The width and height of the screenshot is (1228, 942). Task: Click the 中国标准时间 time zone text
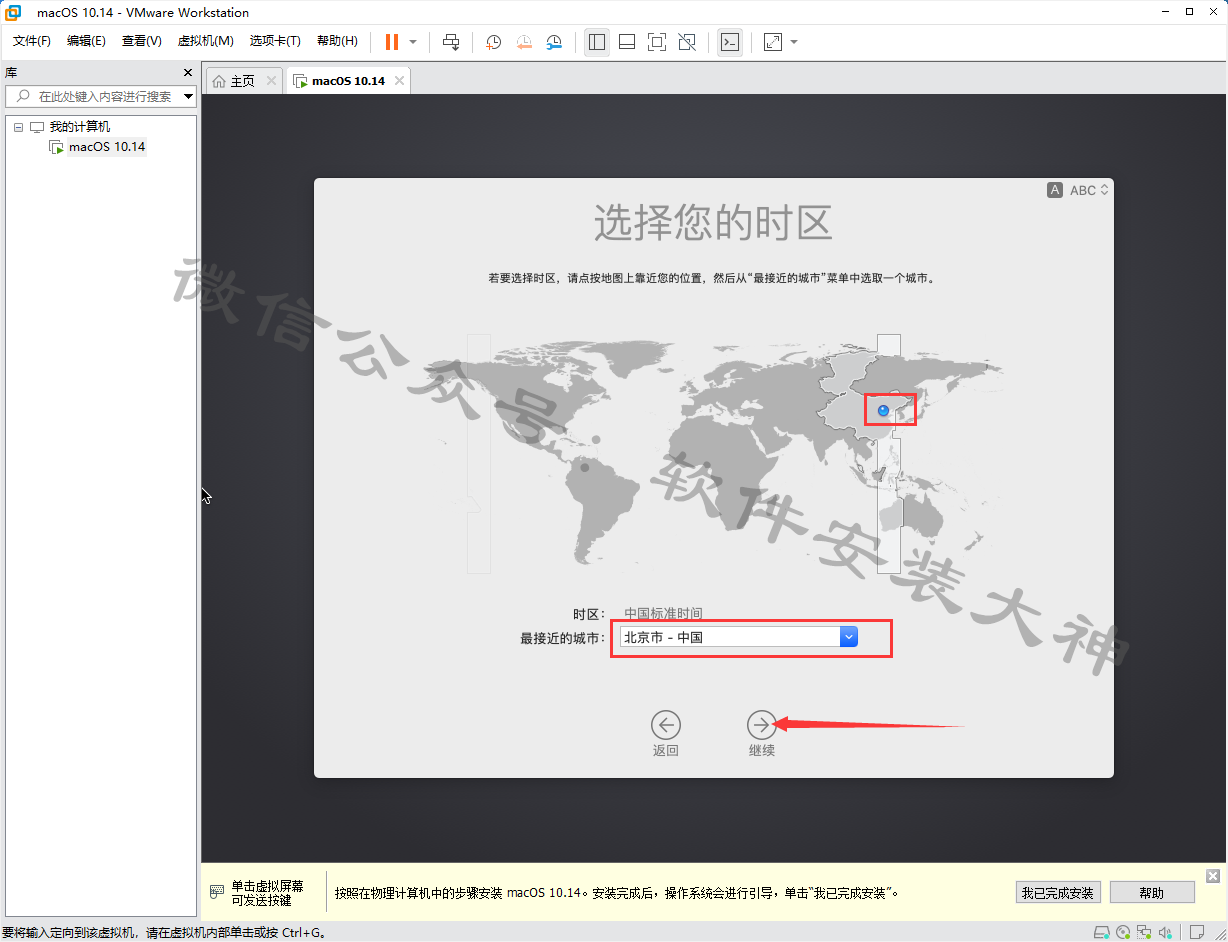[663, 614]
